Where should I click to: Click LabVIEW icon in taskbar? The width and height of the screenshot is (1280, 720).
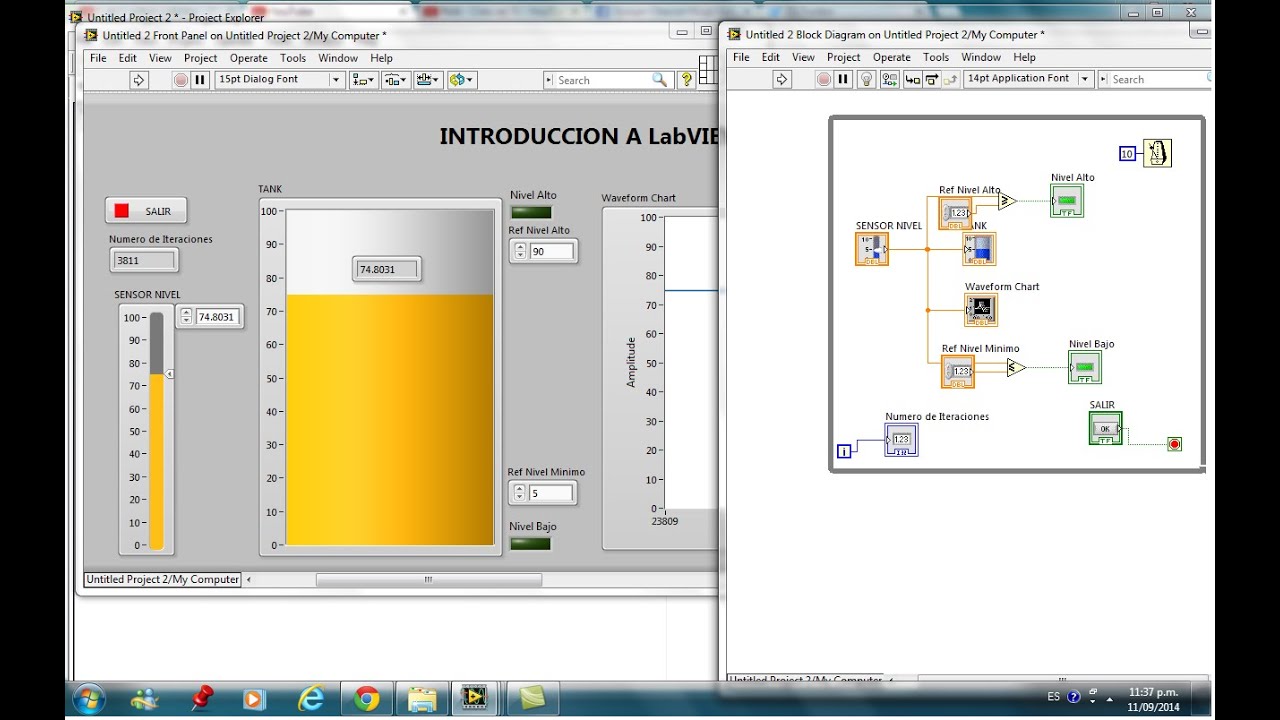tap(475, 699)
